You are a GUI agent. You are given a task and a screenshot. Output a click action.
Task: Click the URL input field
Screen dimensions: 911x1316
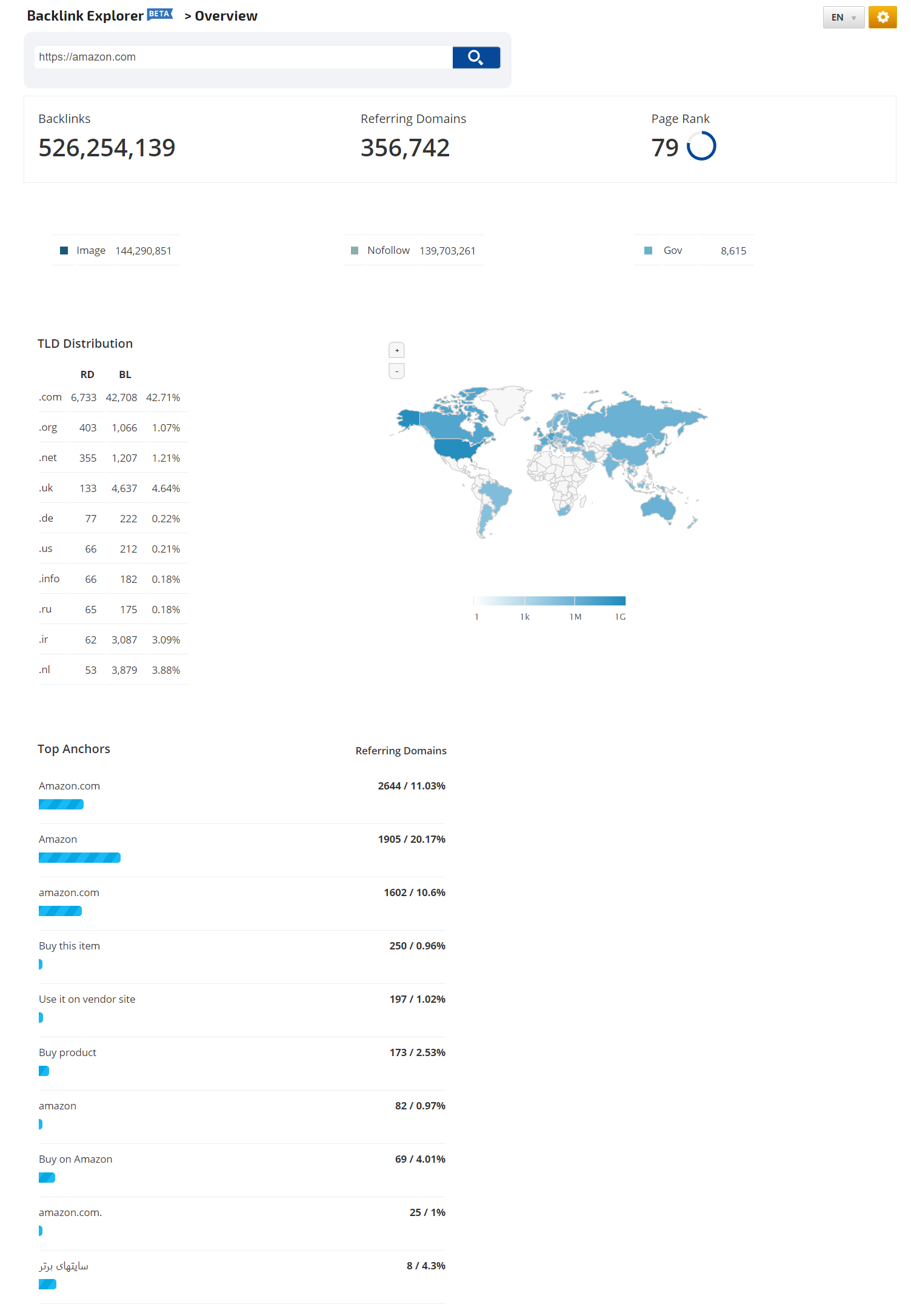pos(242,57)
